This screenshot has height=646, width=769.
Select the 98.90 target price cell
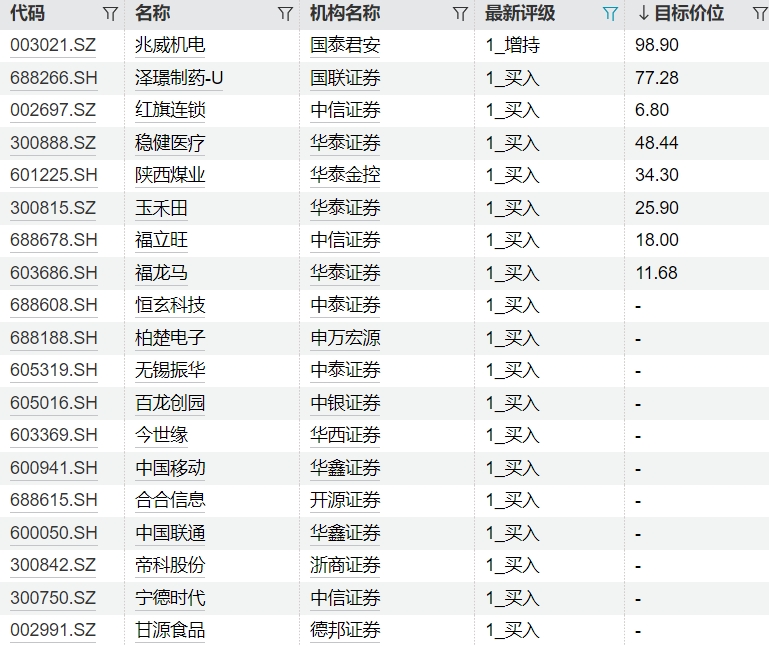656,46
